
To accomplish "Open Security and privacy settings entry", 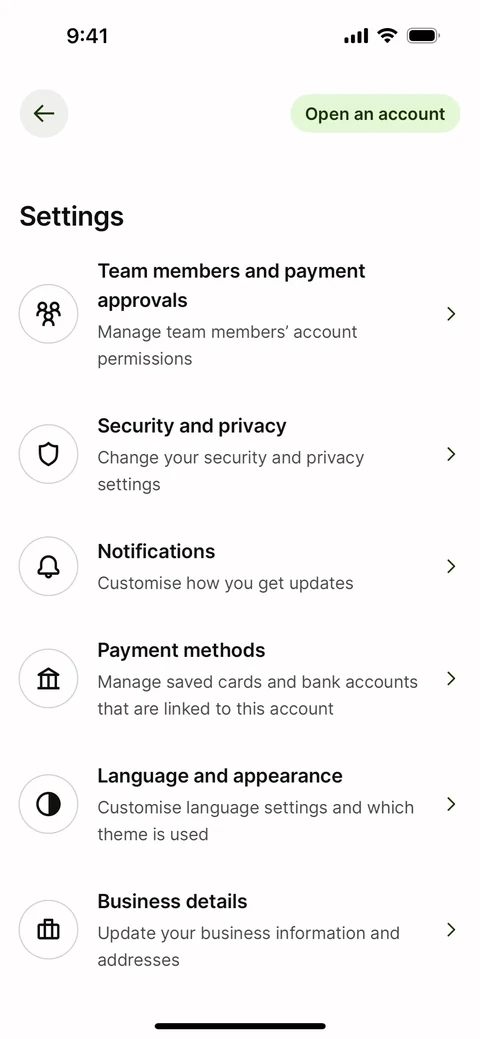I will pyautogui.click(x=240, y=455).
